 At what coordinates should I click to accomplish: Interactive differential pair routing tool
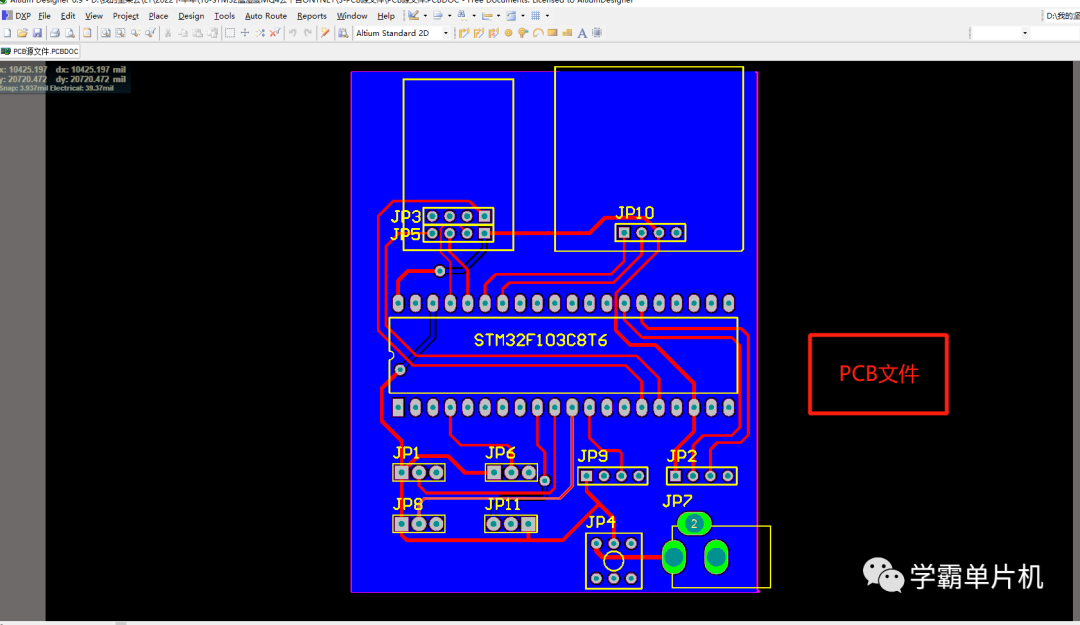[x=494, y=32]
